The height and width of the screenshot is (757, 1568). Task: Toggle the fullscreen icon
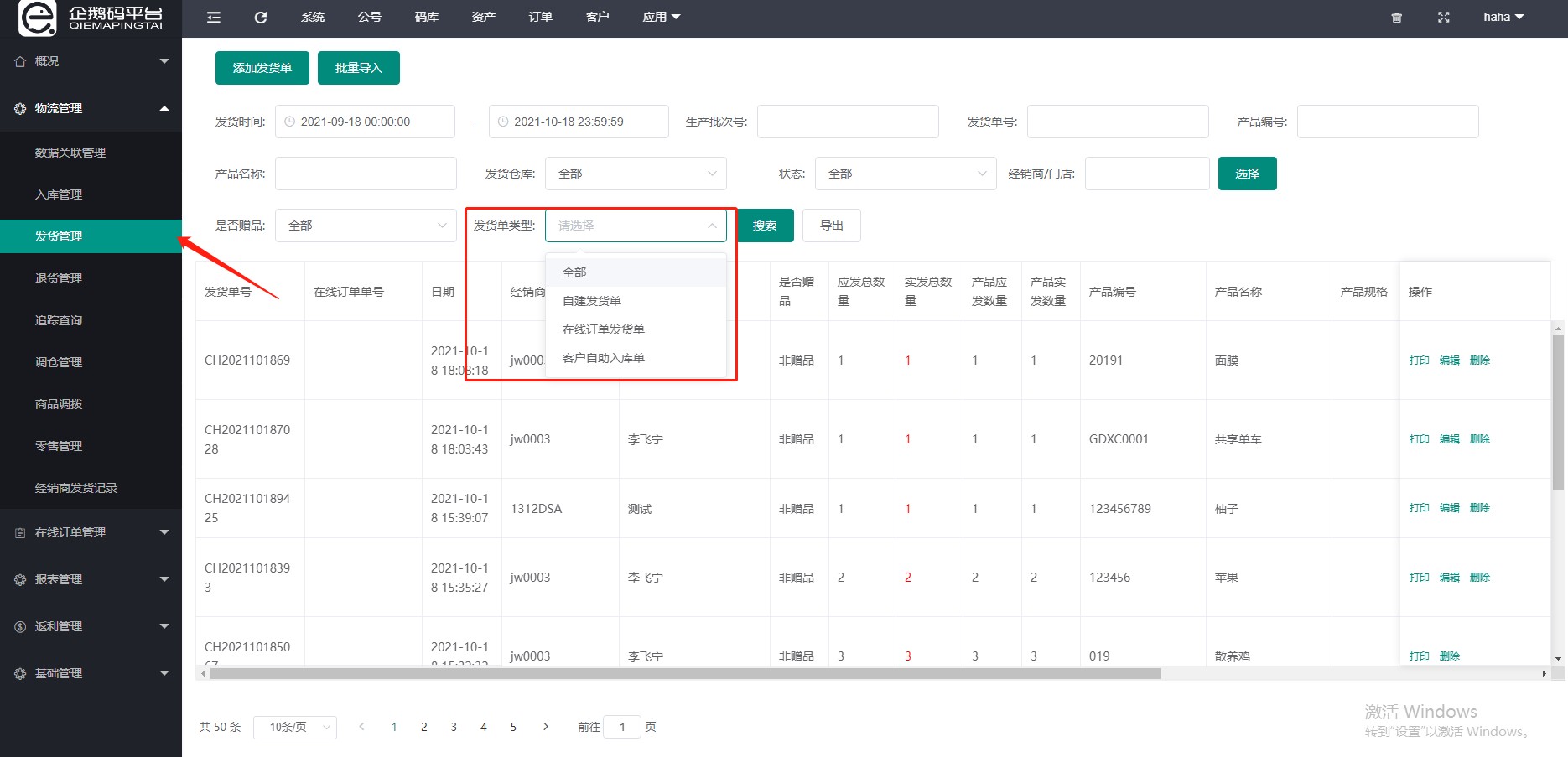tap(1443, 17)
